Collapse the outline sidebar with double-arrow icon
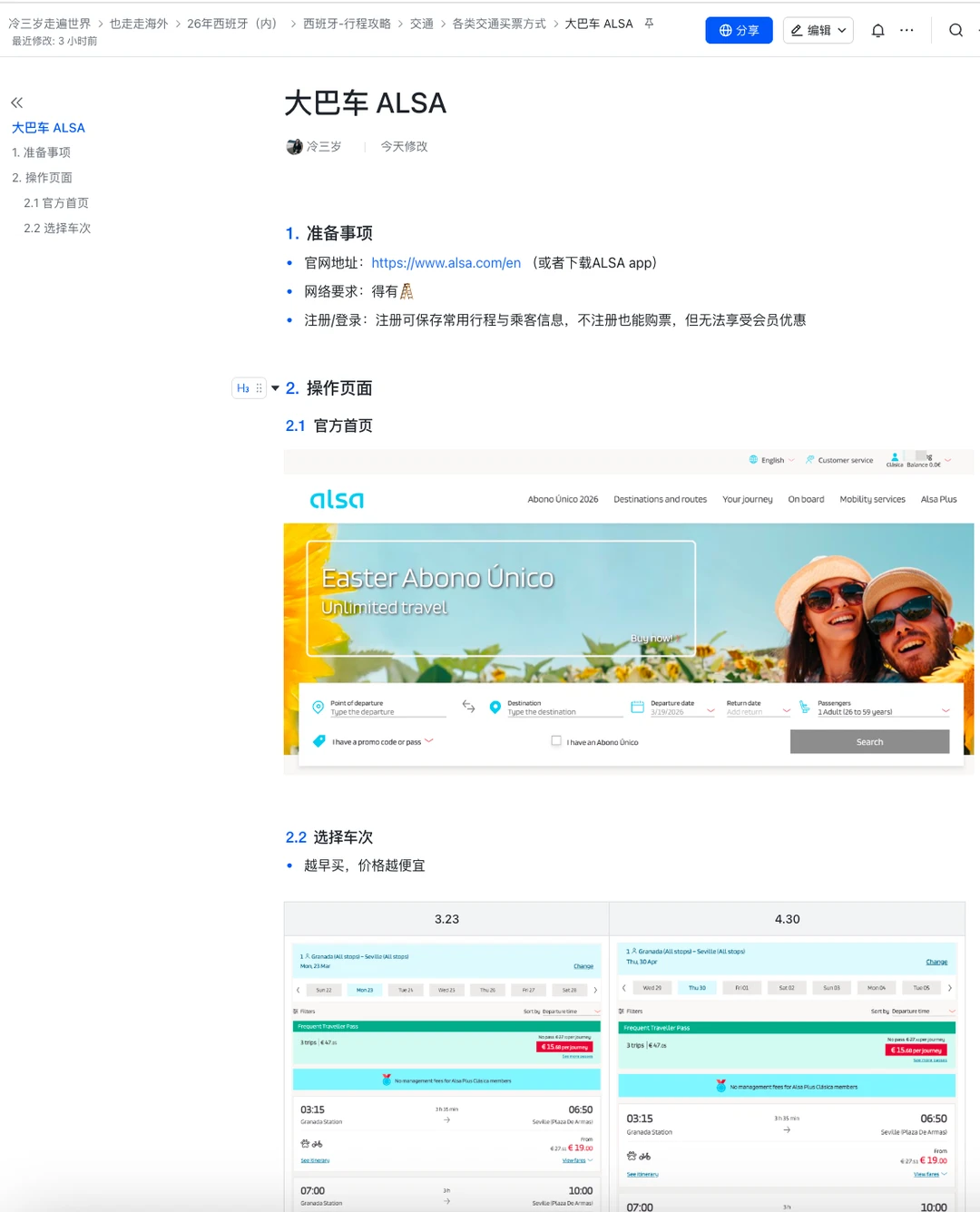 [x=16, y=103]
